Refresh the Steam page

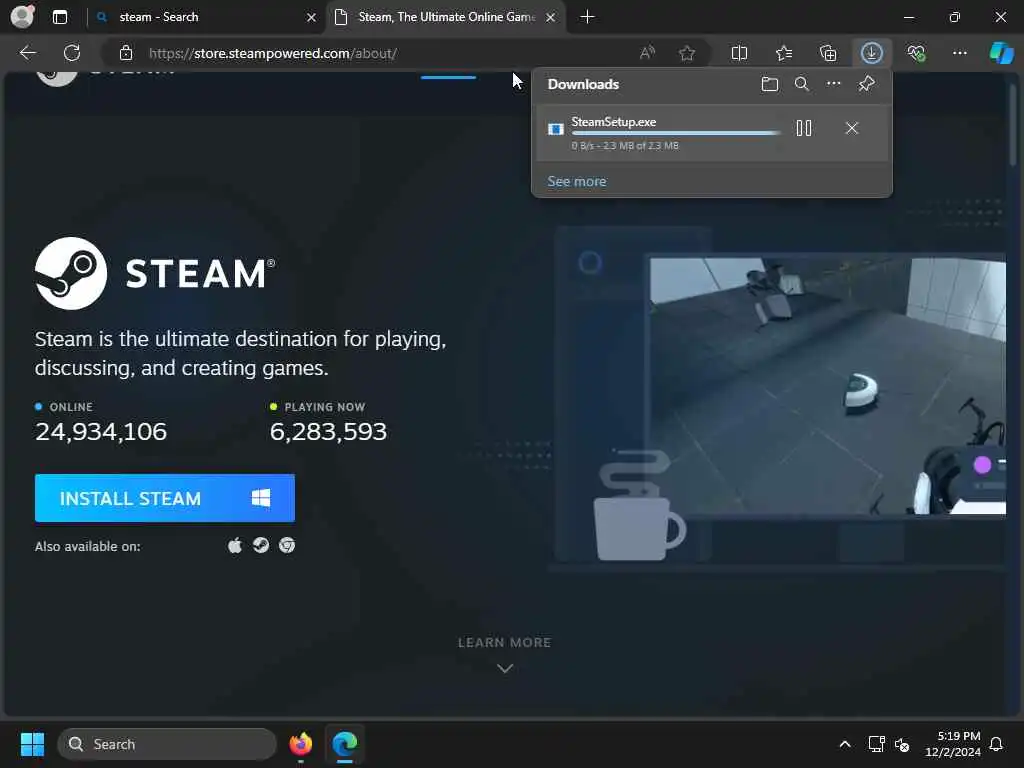point(72,53)
